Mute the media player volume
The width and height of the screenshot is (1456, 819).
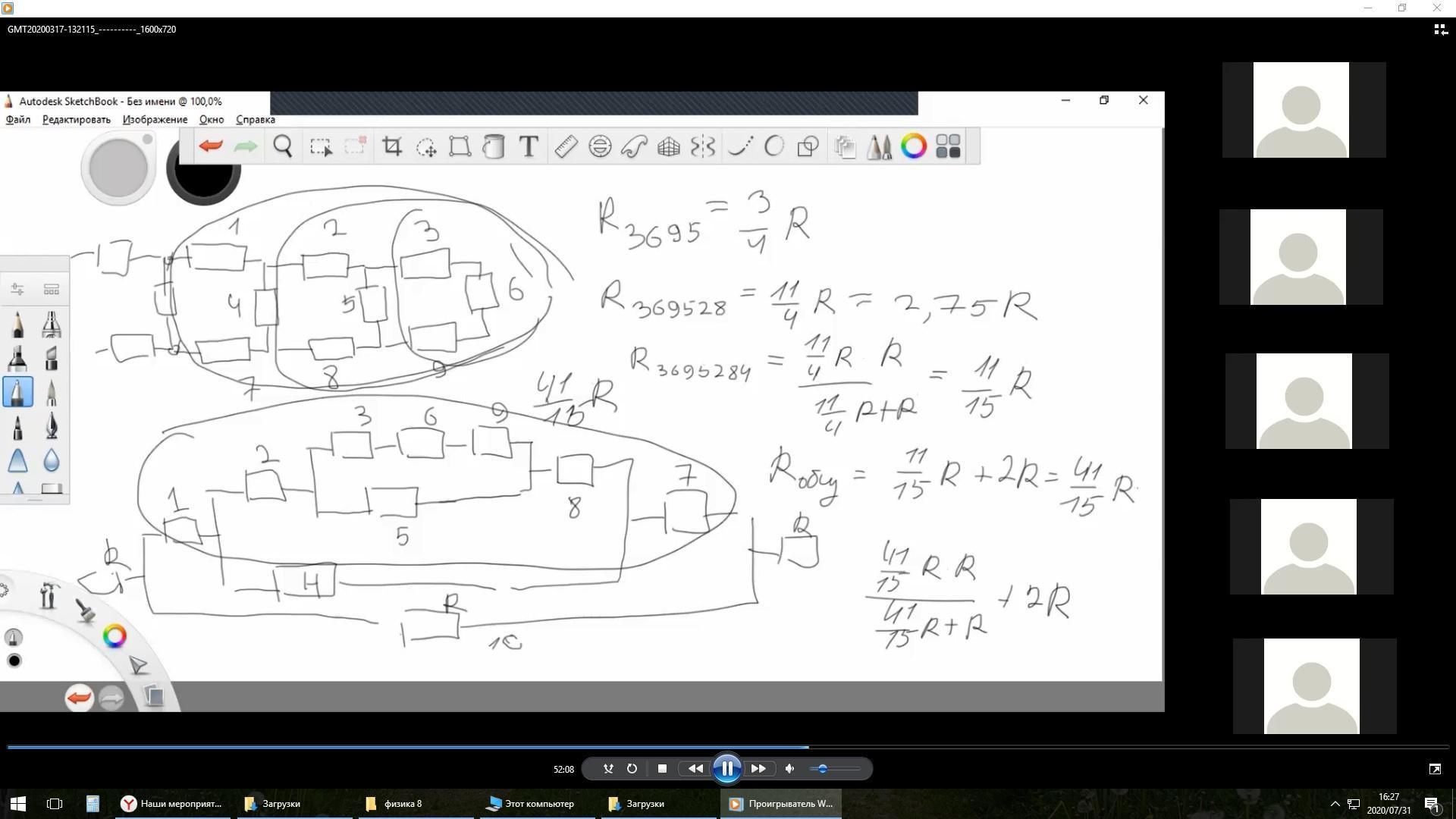click(x=789, y=768)
